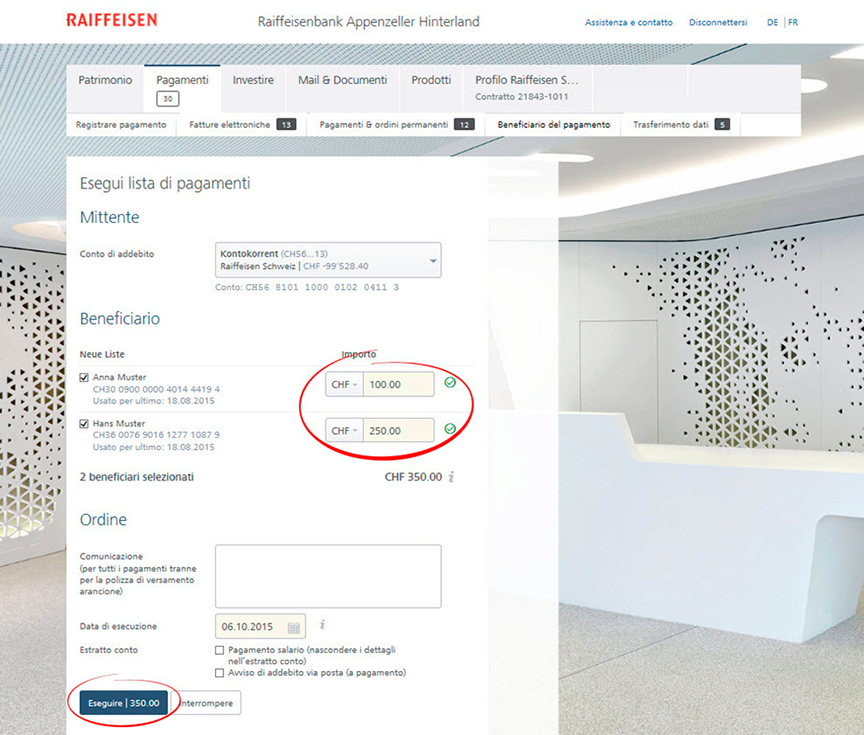
Task: Enable Pagamento salario checkbox
Action: pyautogui.click(x=219, y=650)
